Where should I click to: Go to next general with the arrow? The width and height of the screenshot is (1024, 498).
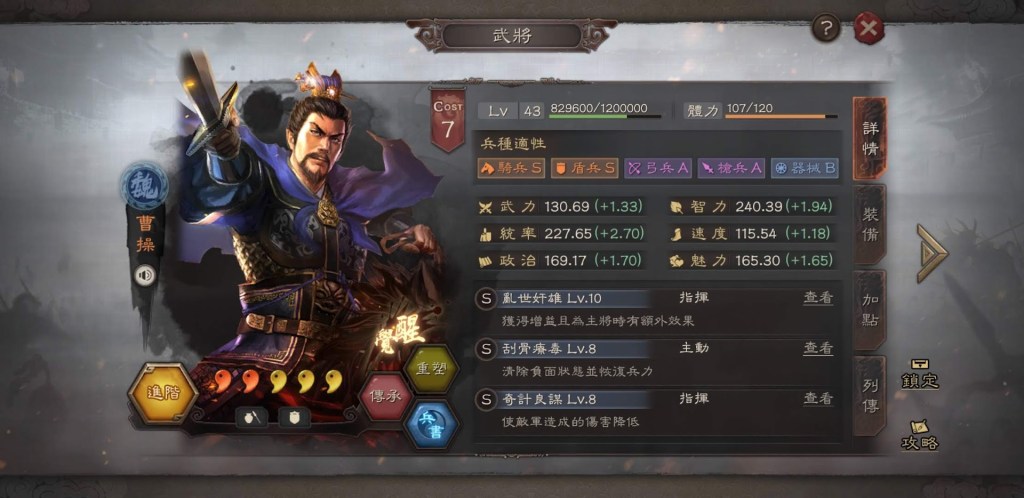point(932,253)
